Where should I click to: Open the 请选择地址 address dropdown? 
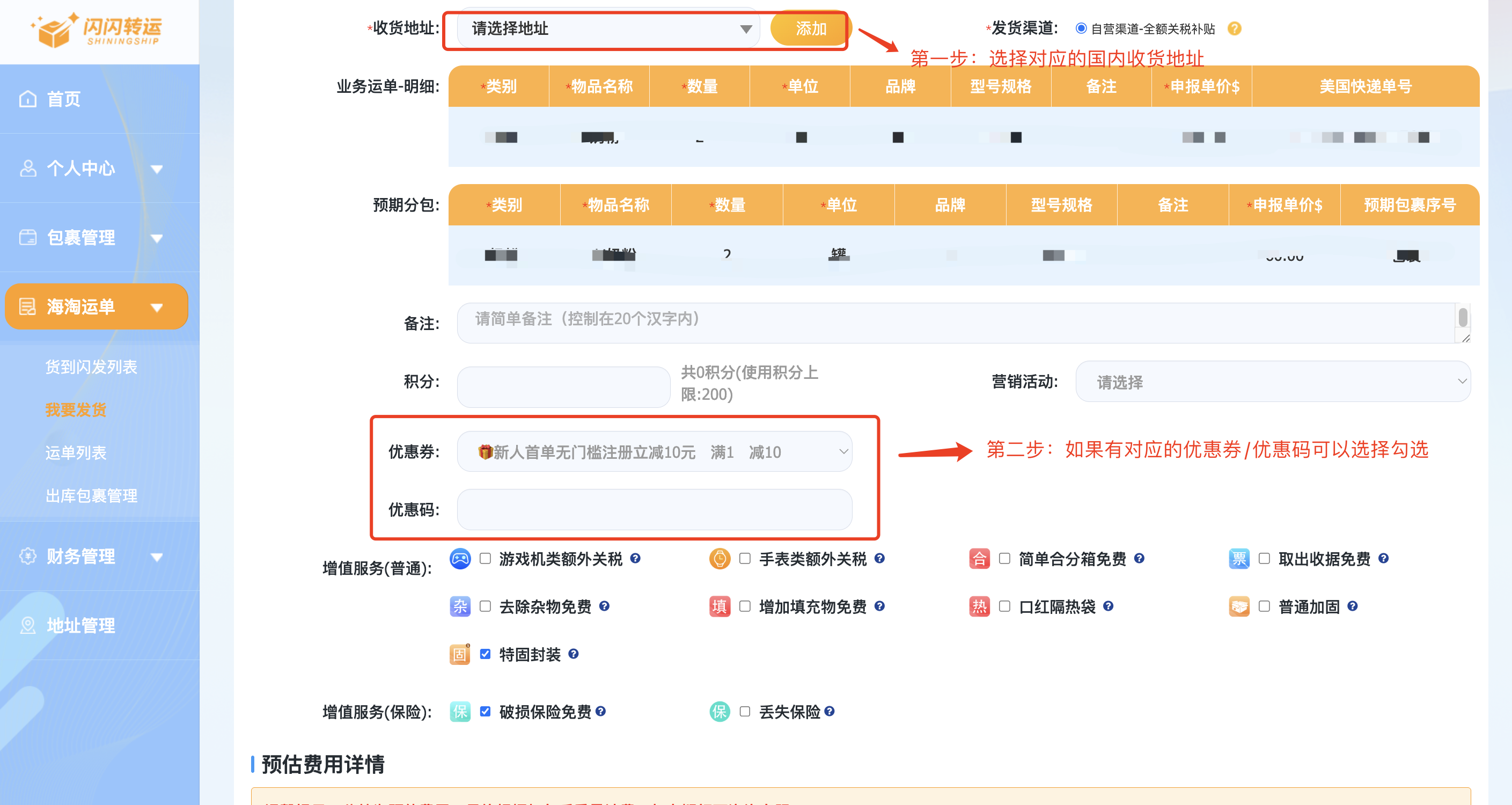(607, 29)
